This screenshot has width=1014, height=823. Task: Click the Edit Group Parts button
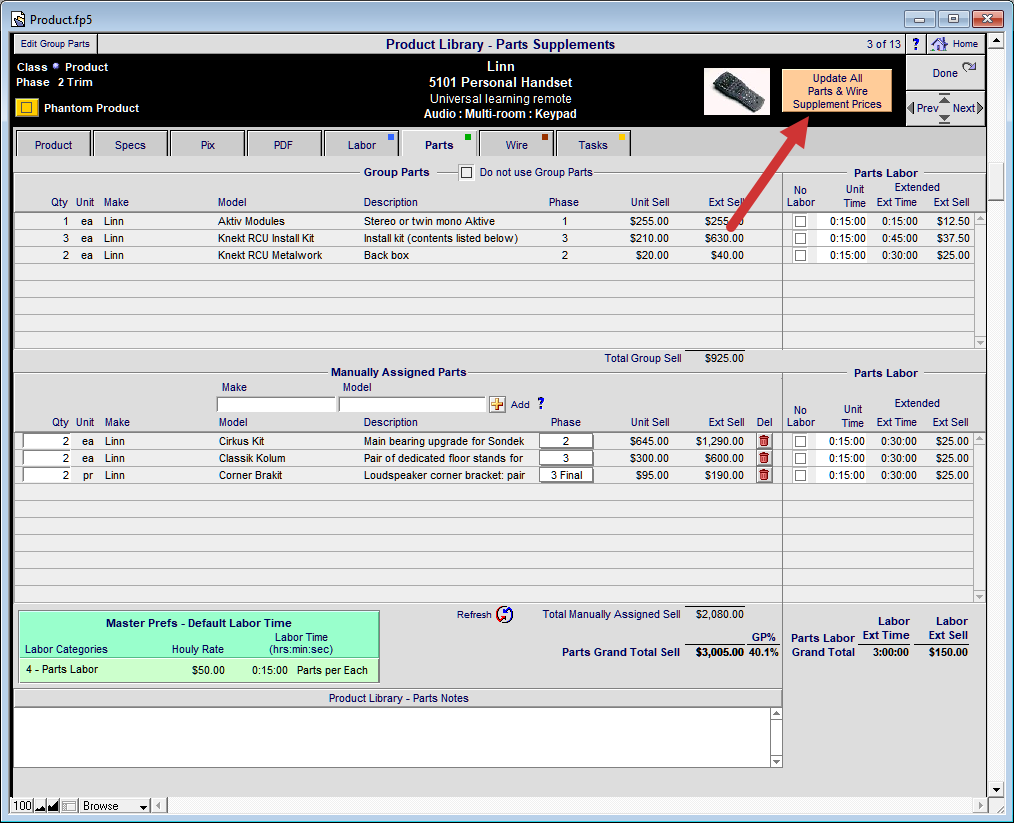(x=55, y=43)
